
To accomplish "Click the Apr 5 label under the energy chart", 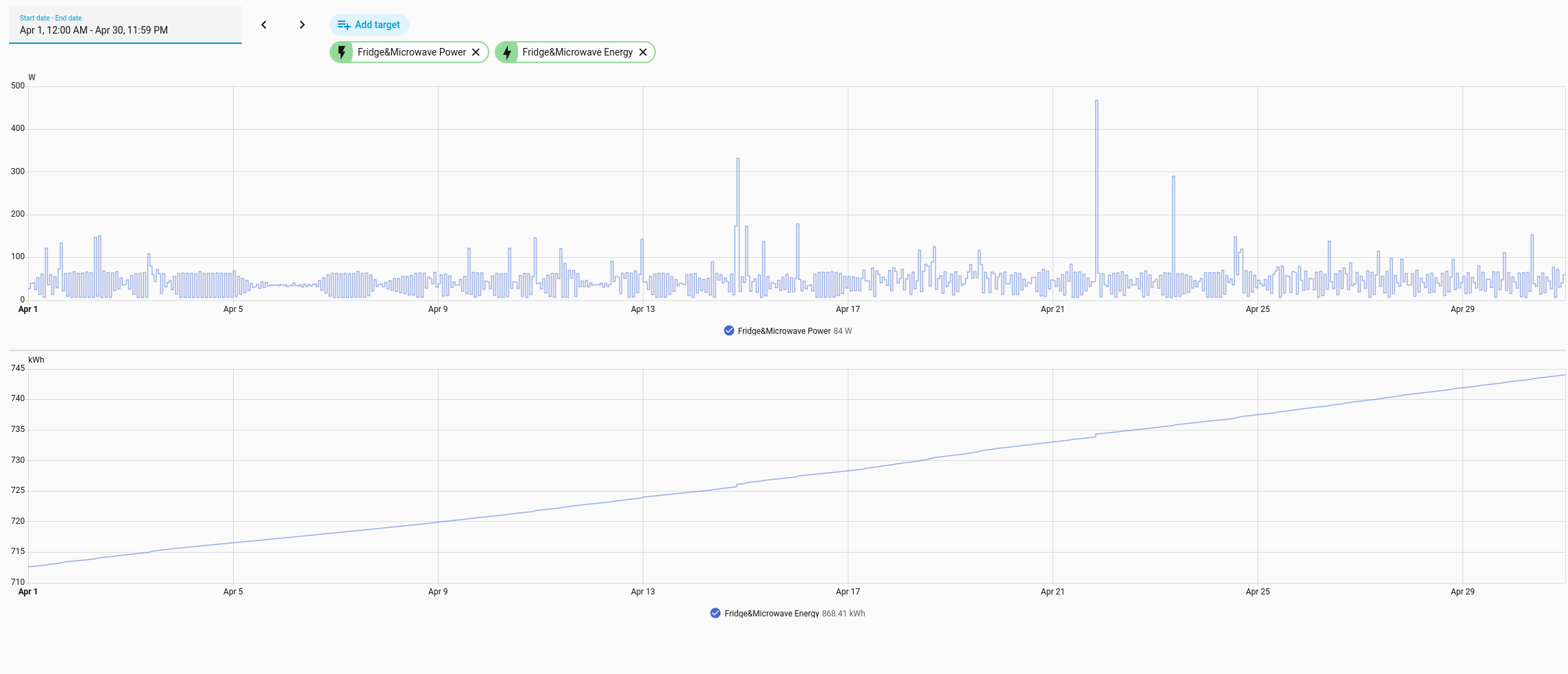I will (233, 592).
